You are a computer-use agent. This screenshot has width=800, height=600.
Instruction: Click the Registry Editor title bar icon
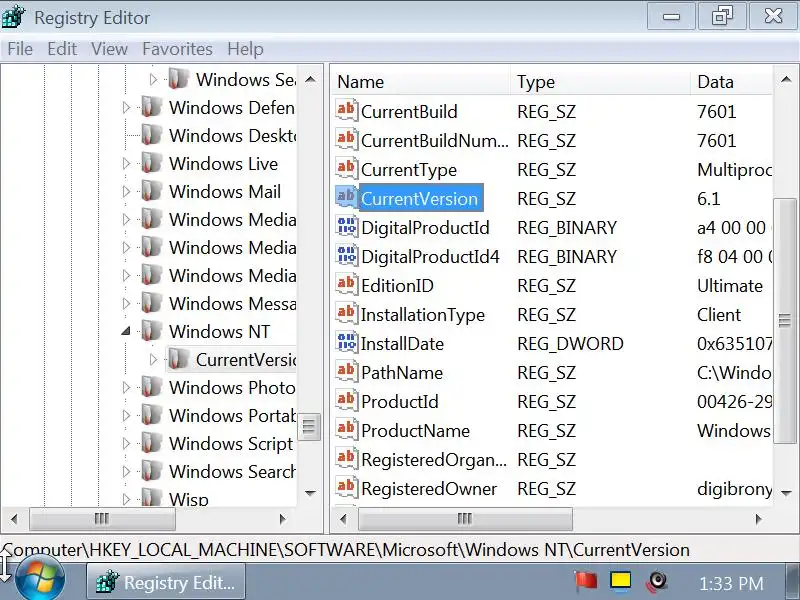(x=13, y=17)
